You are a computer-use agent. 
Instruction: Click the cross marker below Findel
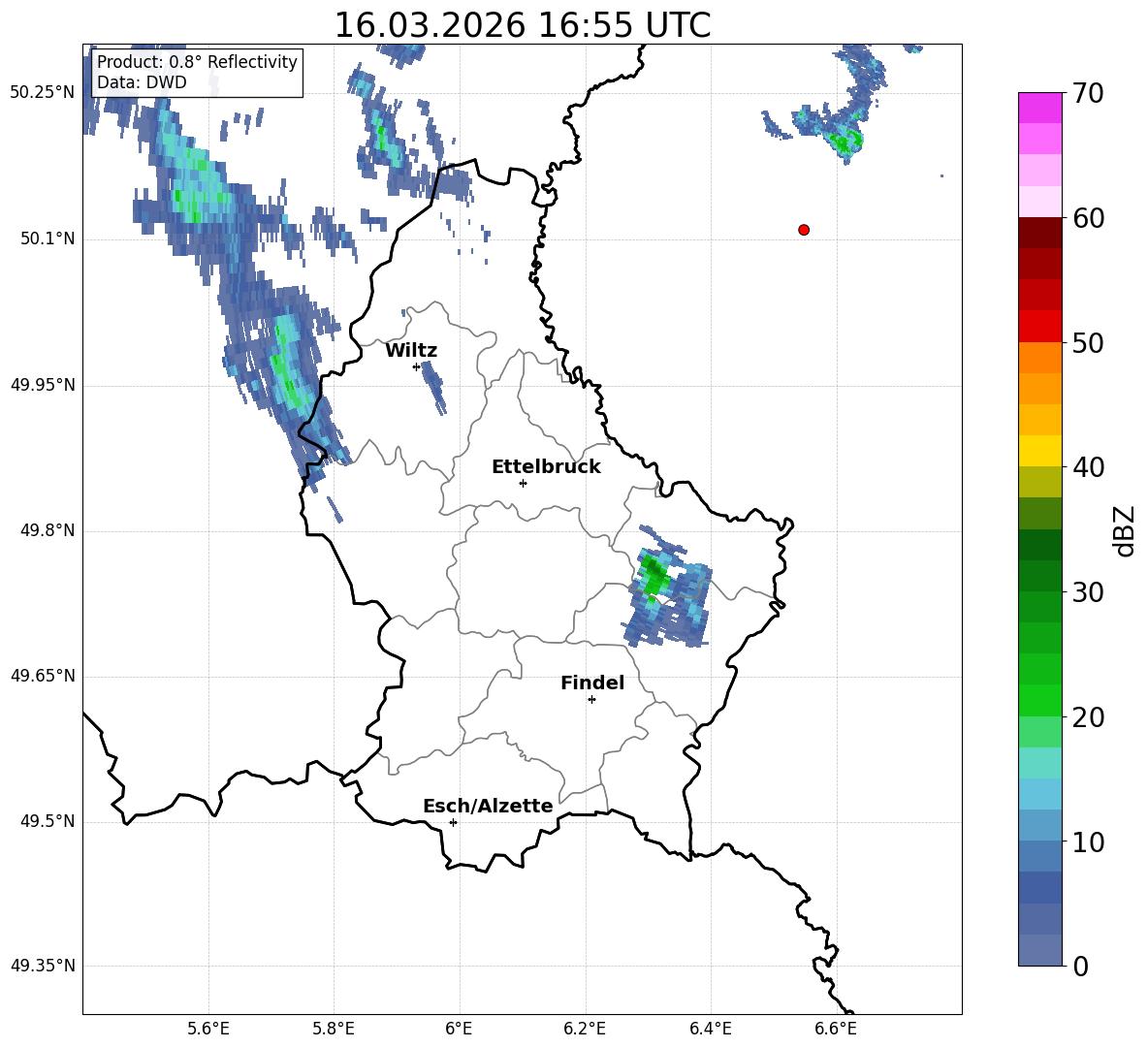[591, 700]
